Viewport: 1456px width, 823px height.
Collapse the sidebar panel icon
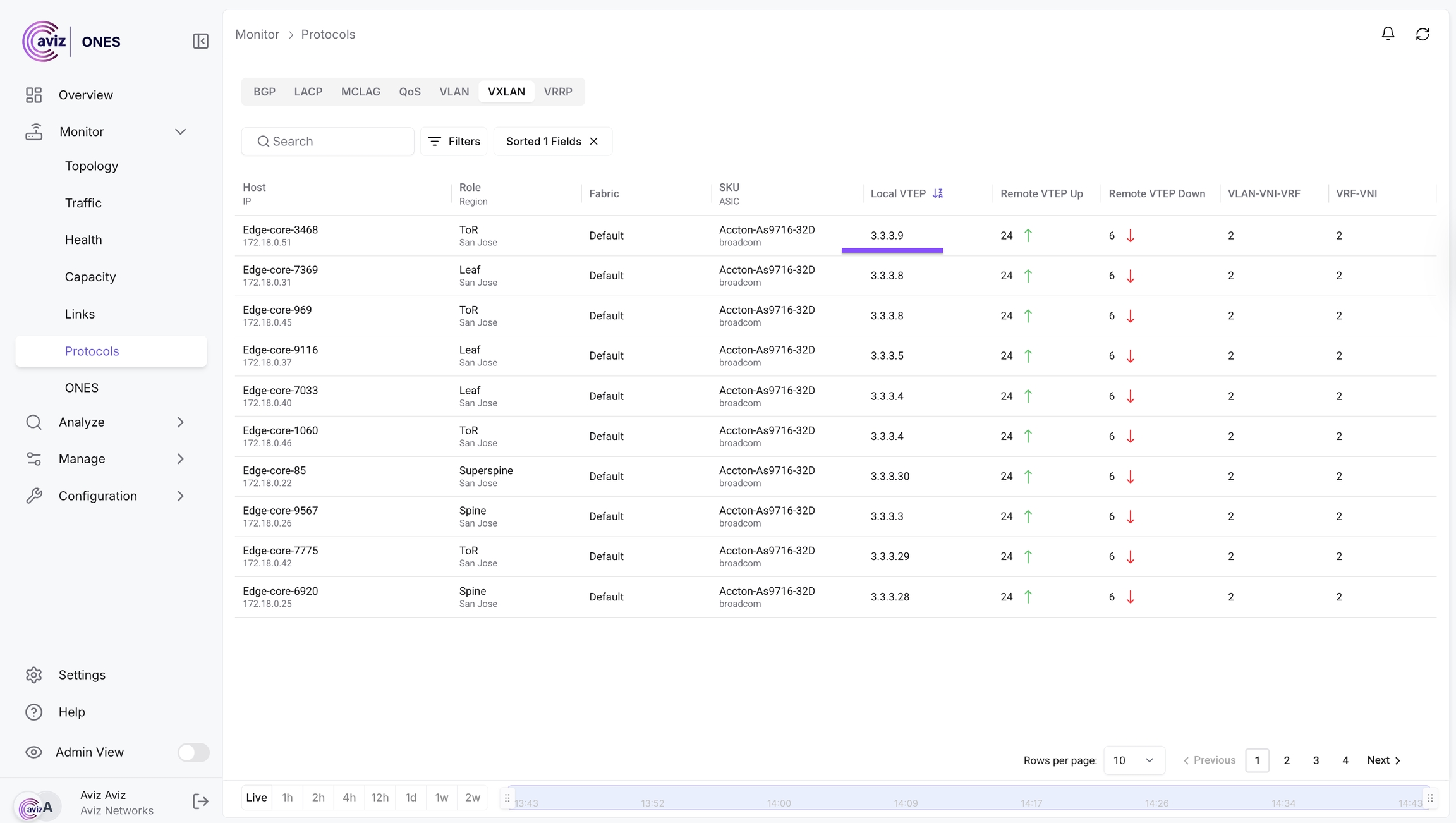click(x=200, y=41)
